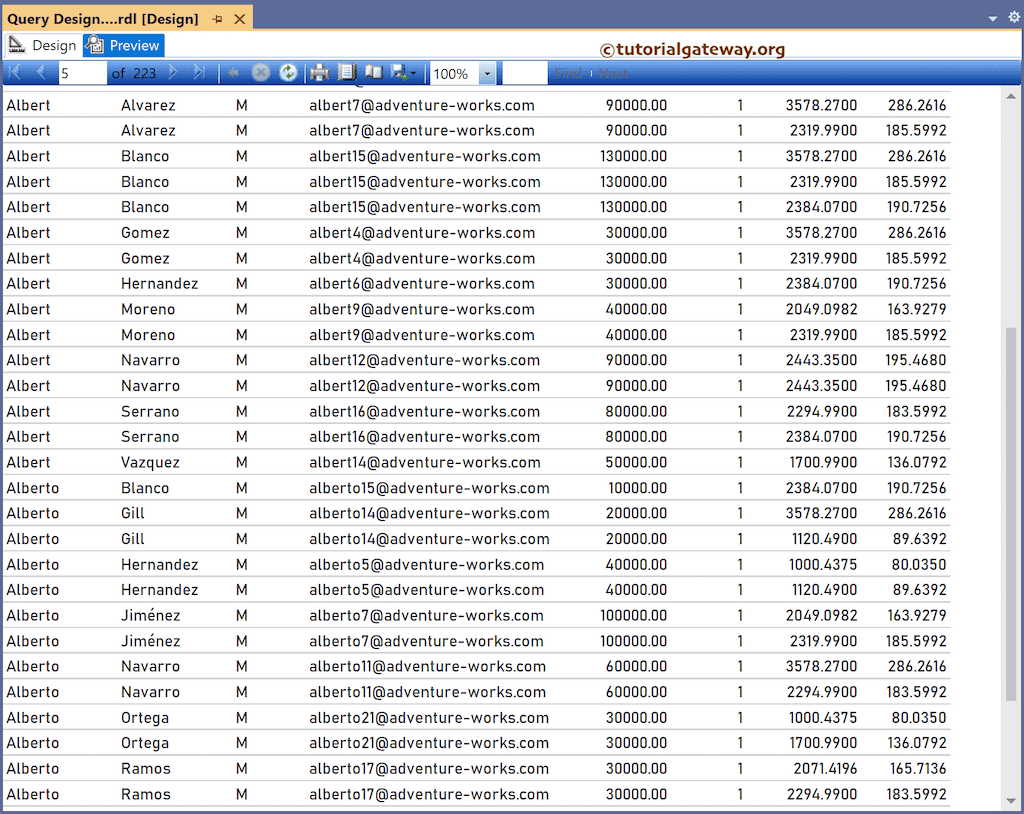Switch to the Preview tab
Screen dimensions: 1024x814
tap(123, 45)
